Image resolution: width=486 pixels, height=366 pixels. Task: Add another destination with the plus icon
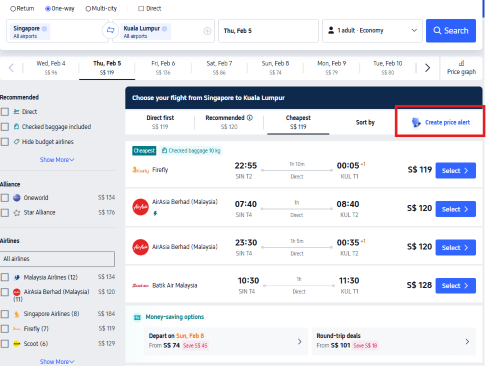coord(207,31)
